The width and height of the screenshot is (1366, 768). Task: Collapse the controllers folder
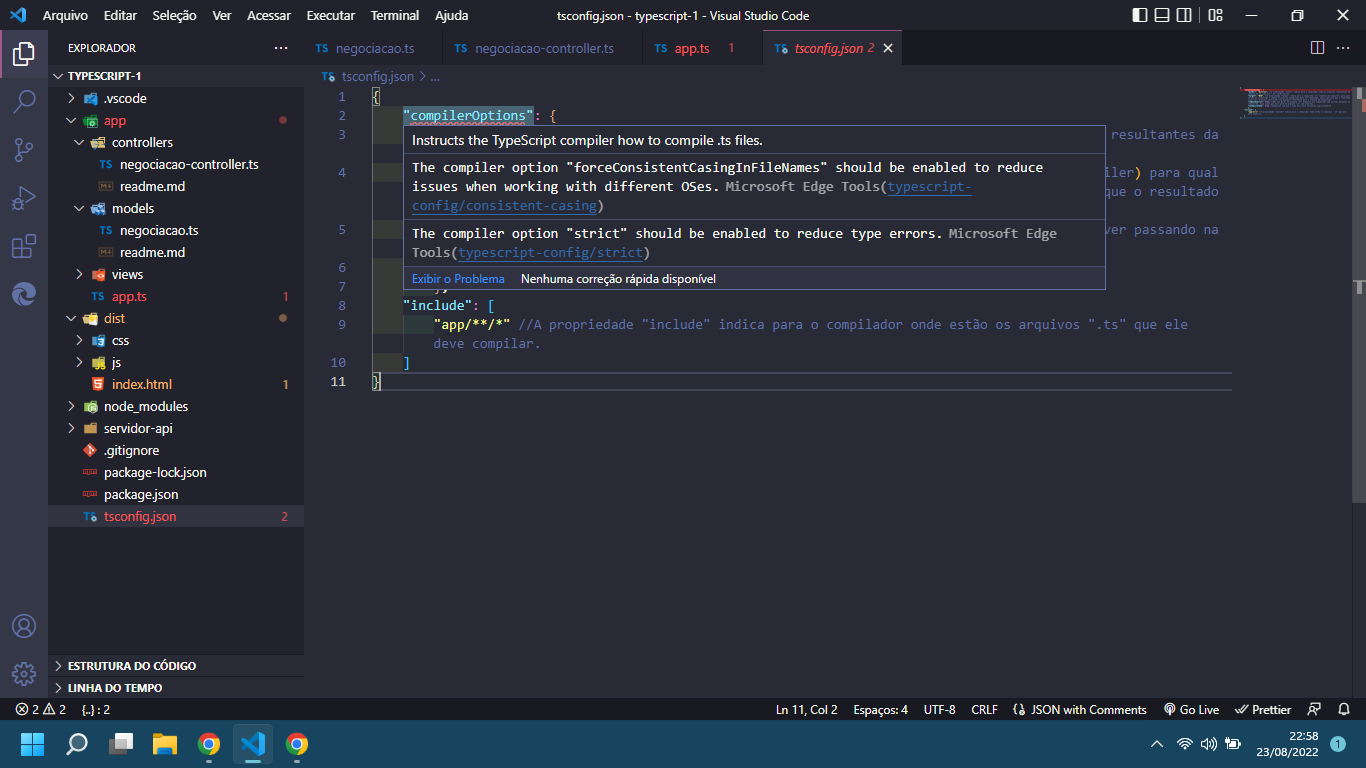pyautogui.click(x=176, y=142)
